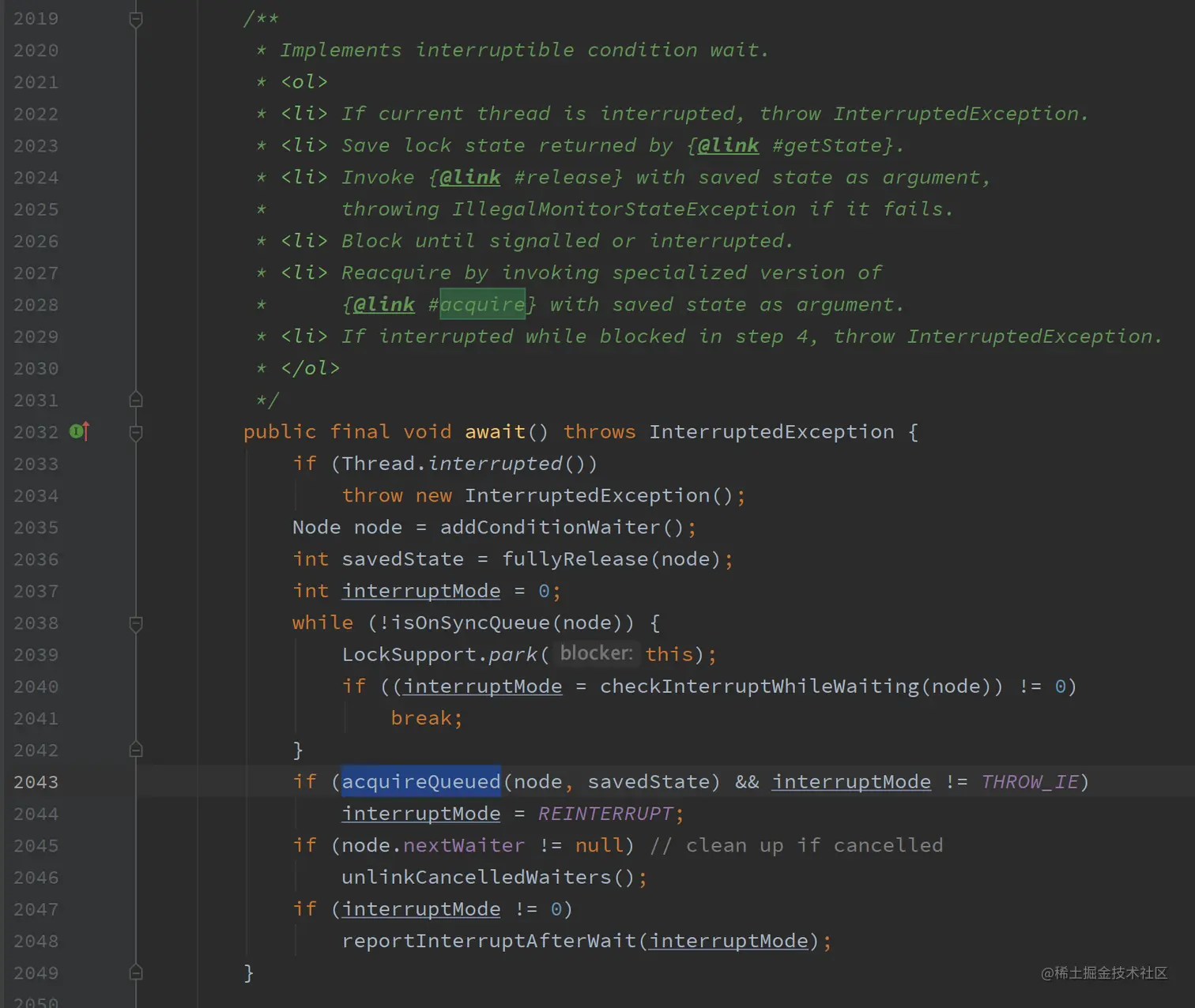Collapse the Javadoc comment fold marker at line 2019
1195x1008 pixels.
coord(136,19)
